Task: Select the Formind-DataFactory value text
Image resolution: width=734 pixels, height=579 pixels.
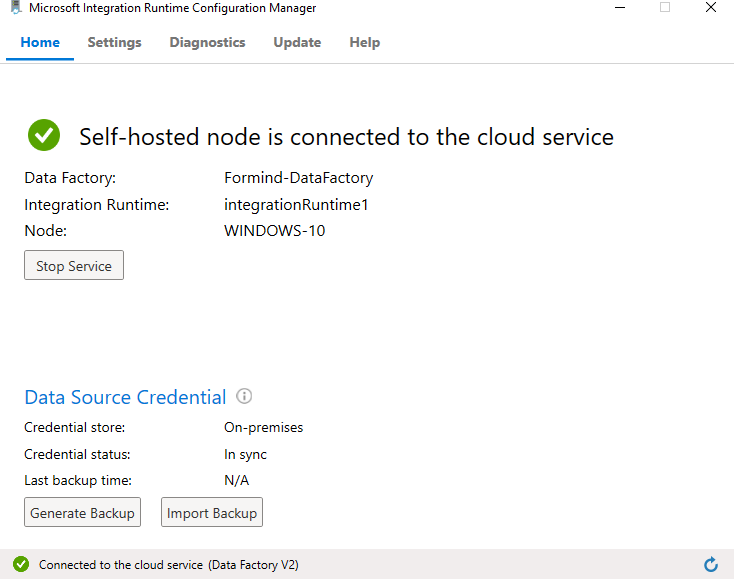Action: point(299,178)
